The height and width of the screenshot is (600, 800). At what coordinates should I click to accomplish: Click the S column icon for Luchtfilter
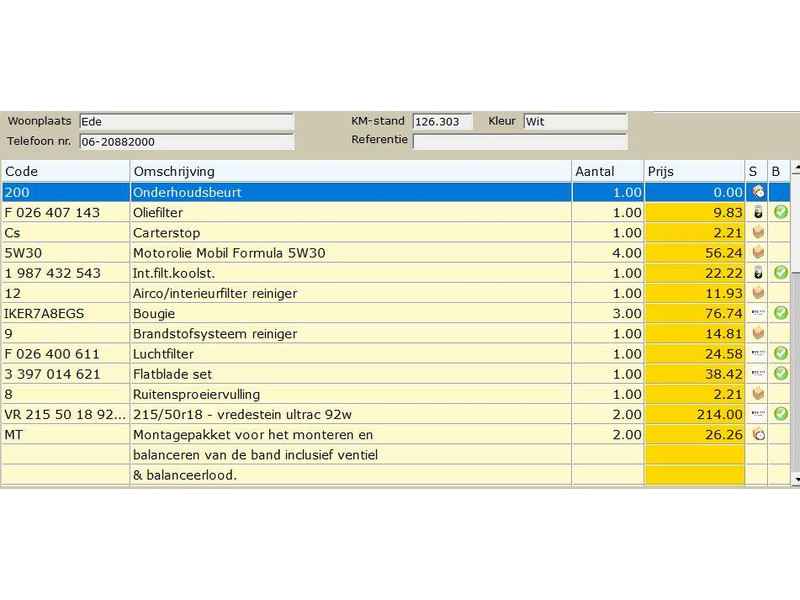[758, 354]
